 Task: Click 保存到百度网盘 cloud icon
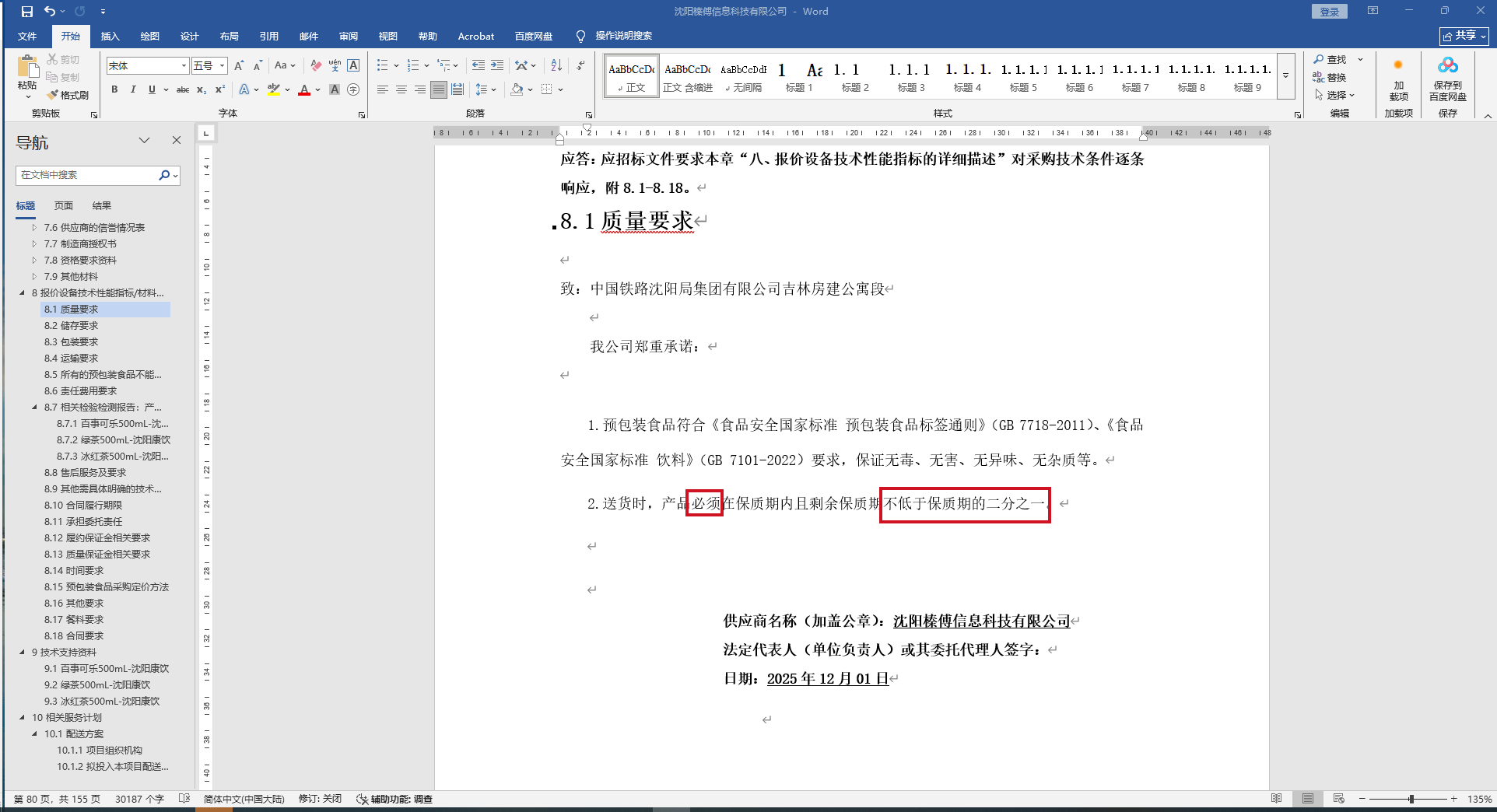pyautogui.click(x=1448, y=79)
